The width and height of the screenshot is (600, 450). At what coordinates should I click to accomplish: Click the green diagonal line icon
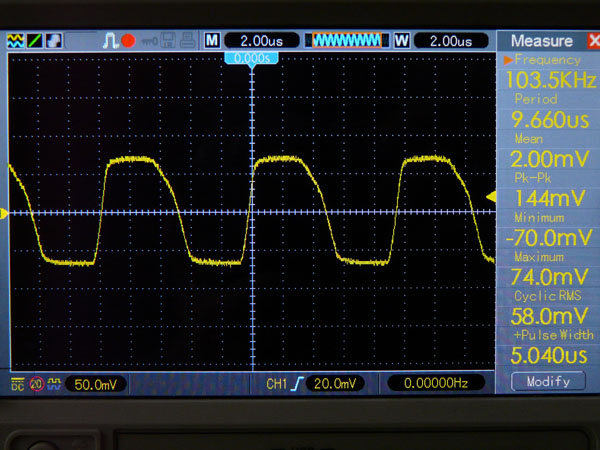tap(35, 41)
